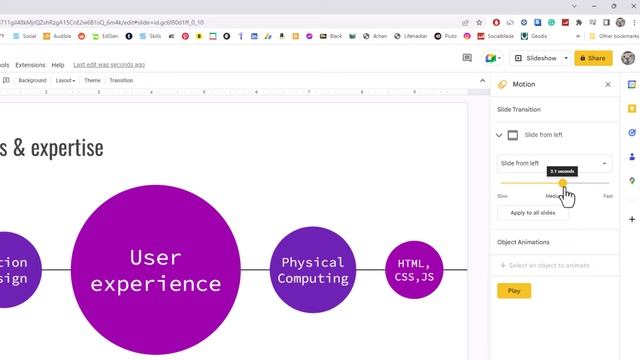Click Select an object to animate
Screen dimensions: 640x360
click(x=545, y=265)
